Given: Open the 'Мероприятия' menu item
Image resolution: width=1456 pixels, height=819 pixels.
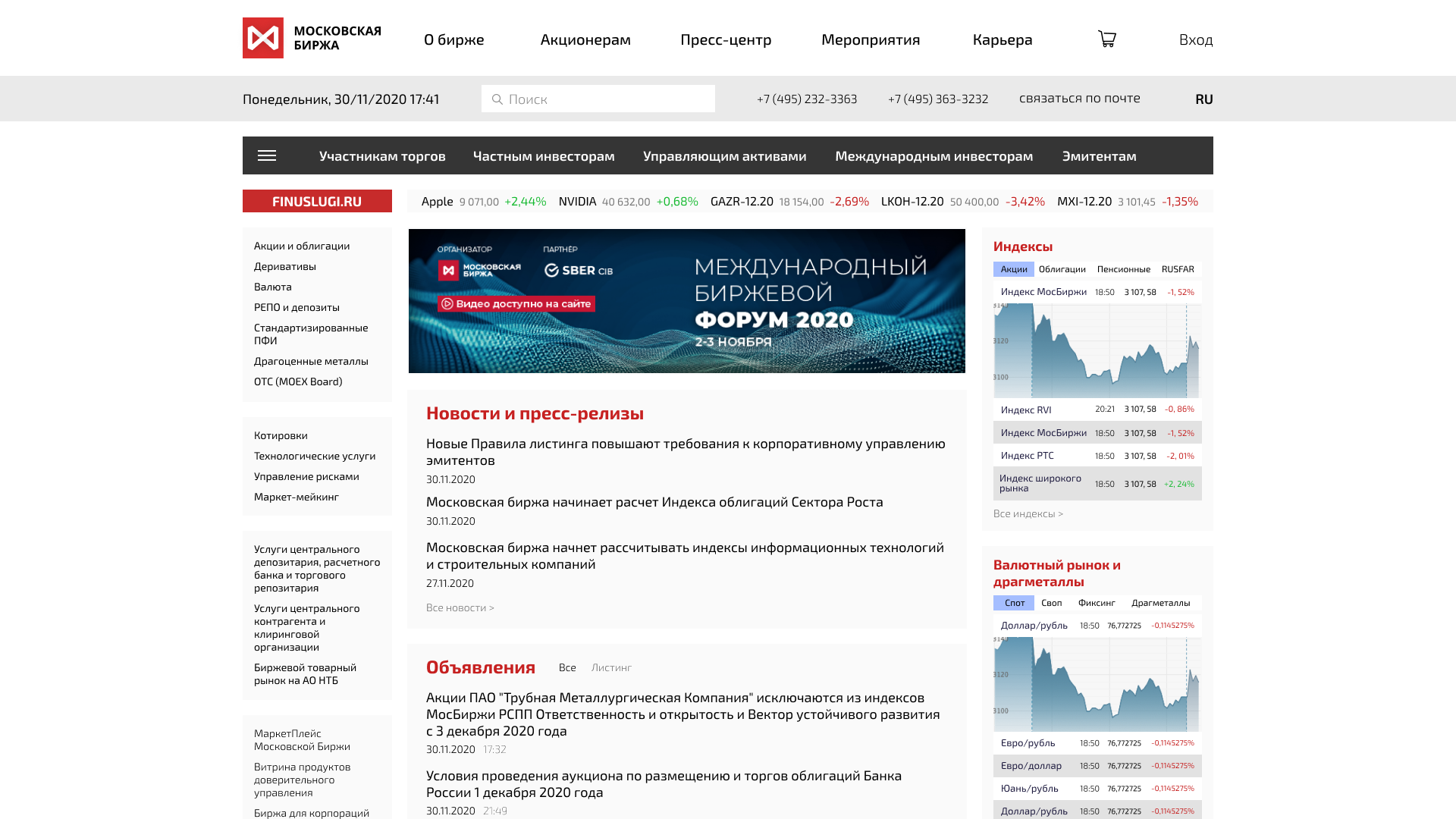Looking at the screenshot, I should coord(871,39).
